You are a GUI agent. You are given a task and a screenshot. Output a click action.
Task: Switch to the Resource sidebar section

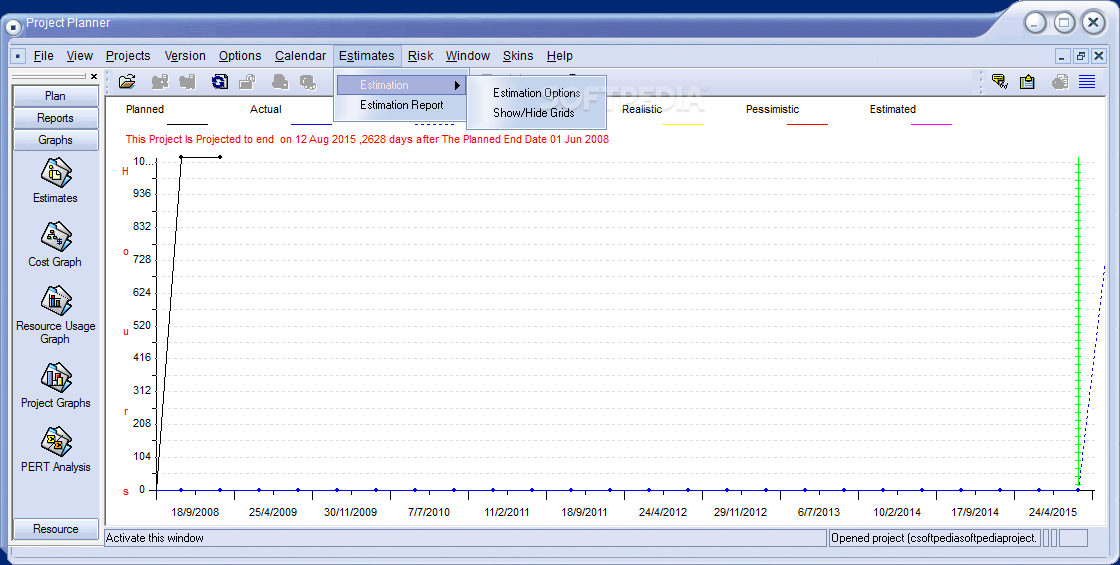click(56, 529)
